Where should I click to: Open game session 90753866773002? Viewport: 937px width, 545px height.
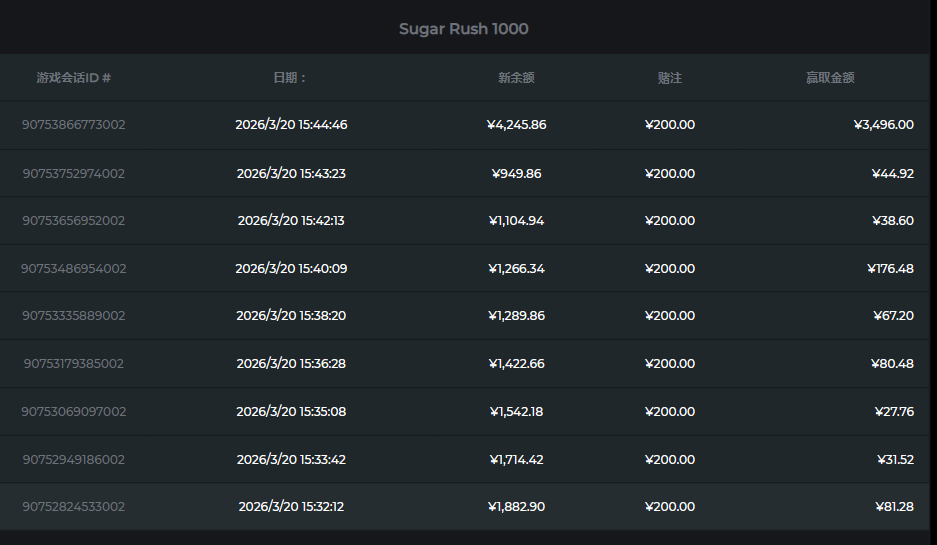73,125
